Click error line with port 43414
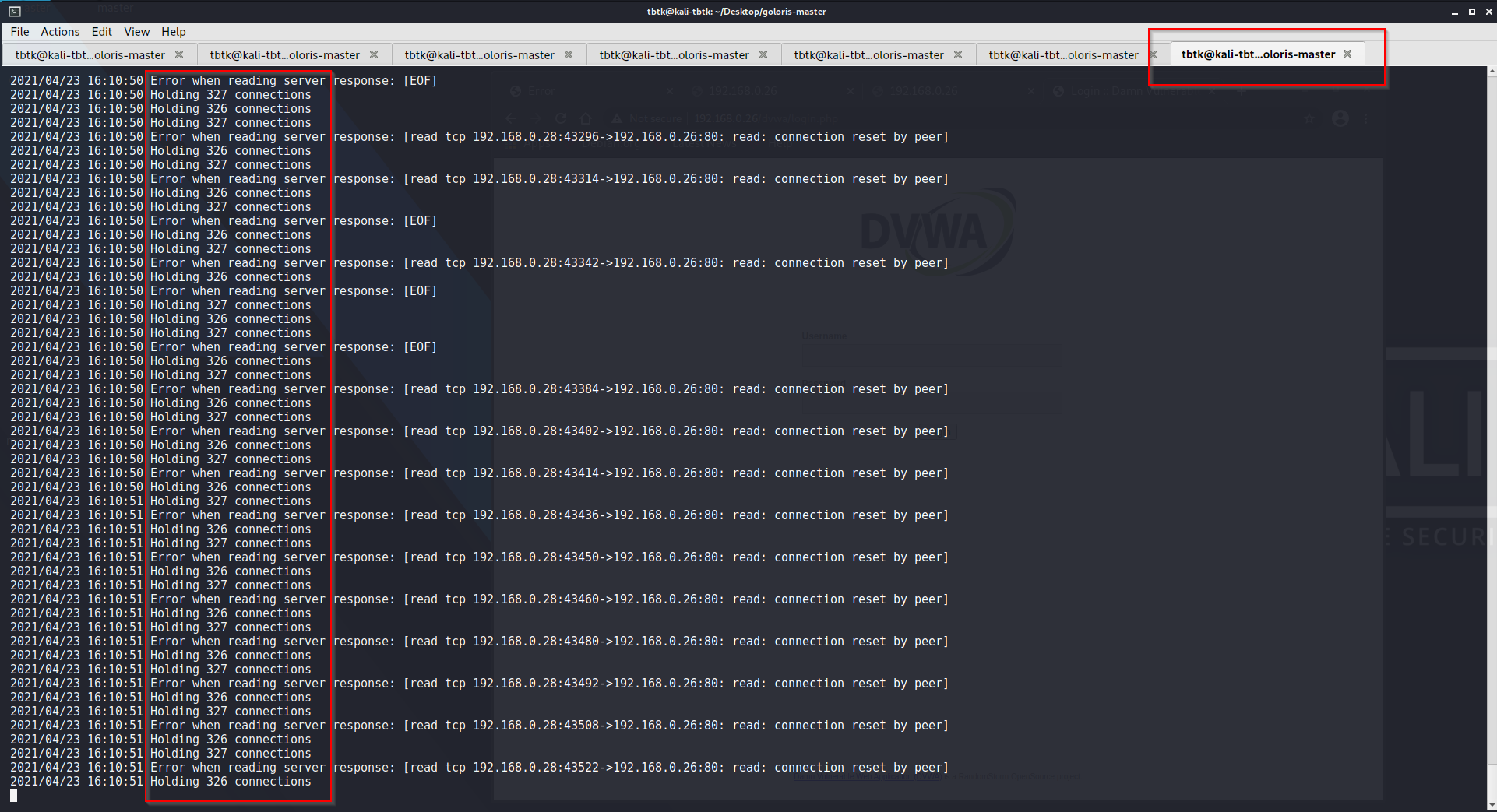 pyautogui.click(x=479, y=473)
